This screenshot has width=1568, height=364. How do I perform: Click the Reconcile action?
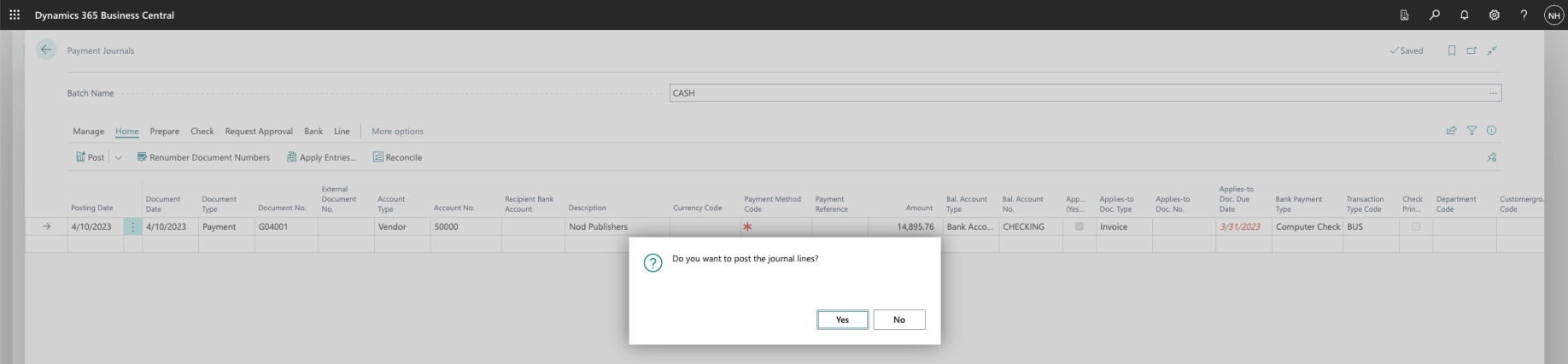point(397,157)
